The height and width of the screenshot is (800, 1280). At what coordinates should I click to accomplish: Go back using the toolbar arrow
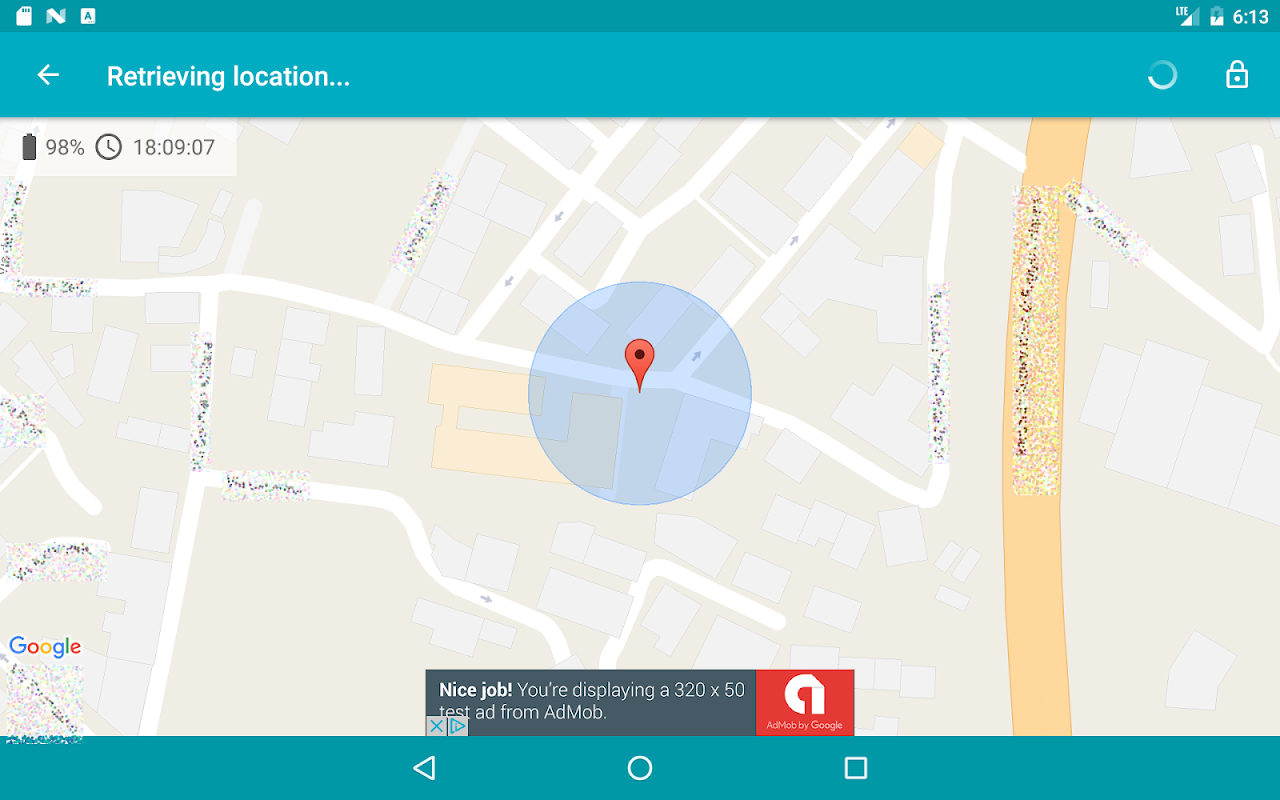click(48, 75)
